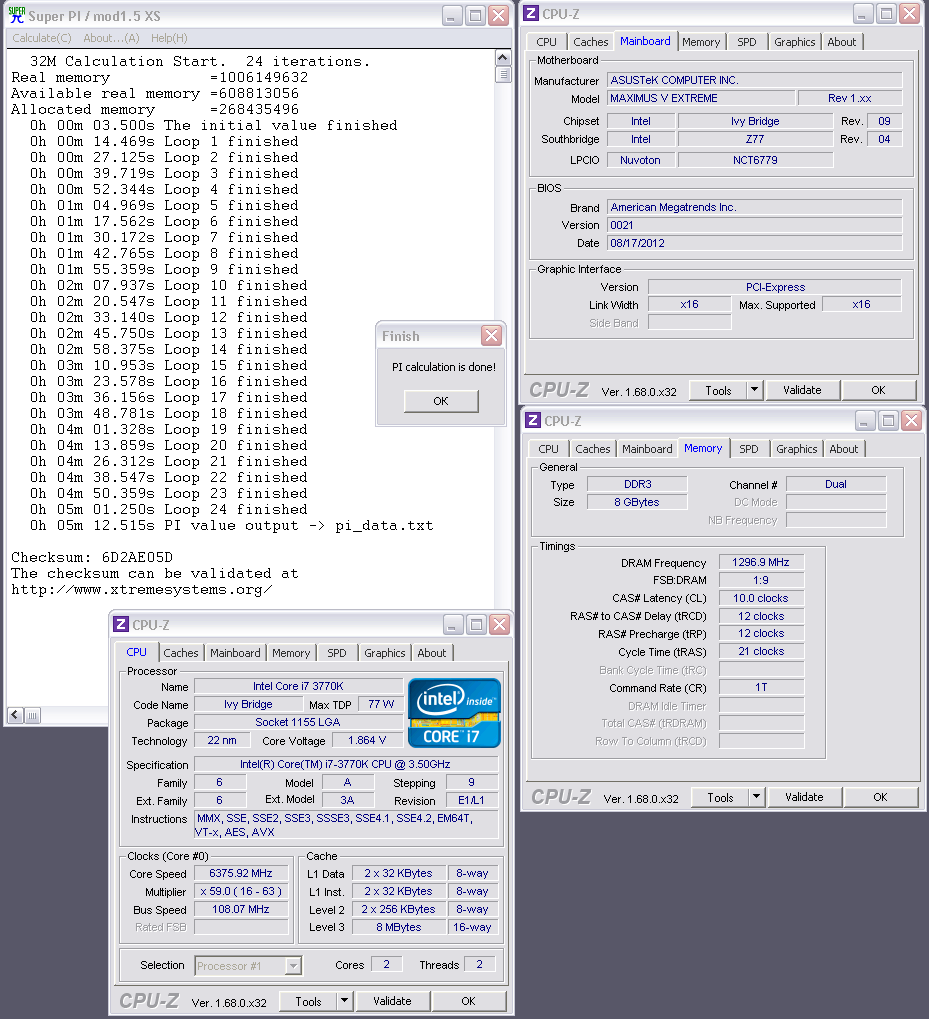Open Memory tab in Mainboard window
Viewport: 929px width, 1019px height.
click(700, 42)
